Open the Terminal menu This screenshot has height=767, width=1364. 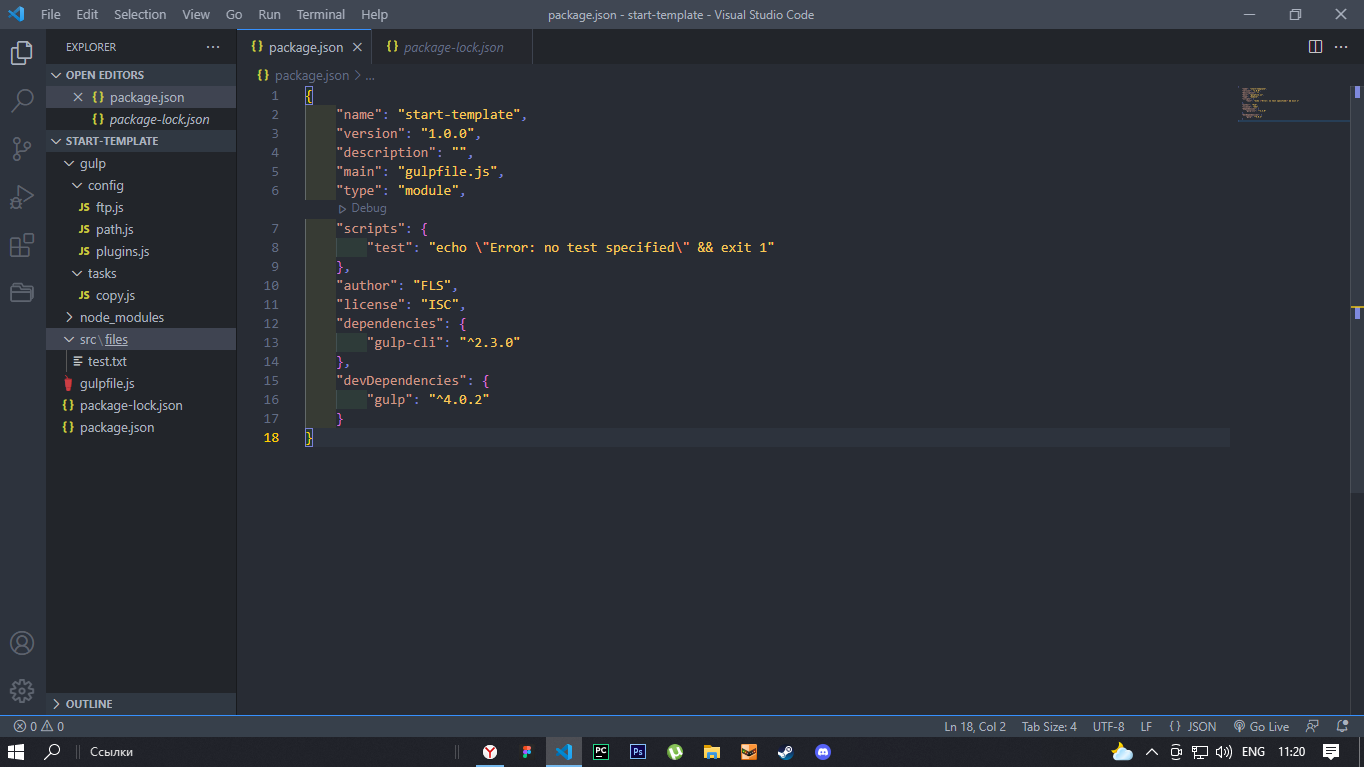coord(321,14)
